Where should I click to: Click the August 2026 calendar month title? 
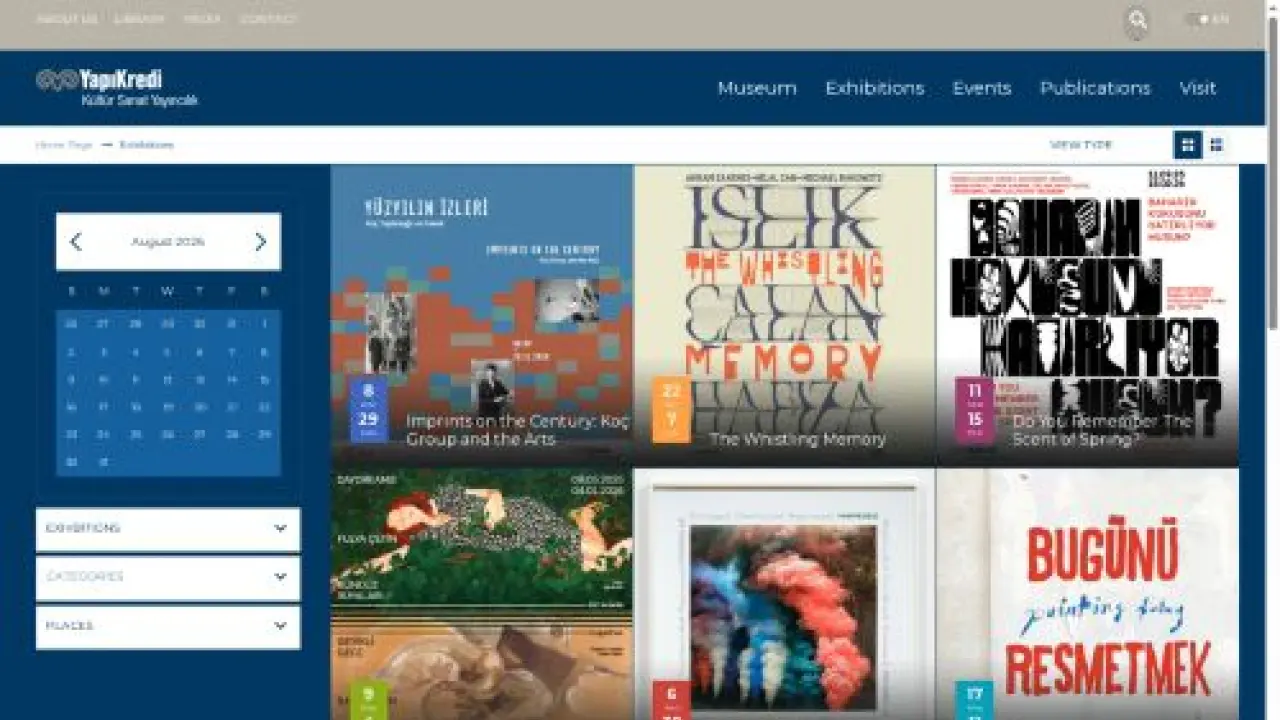167,242
